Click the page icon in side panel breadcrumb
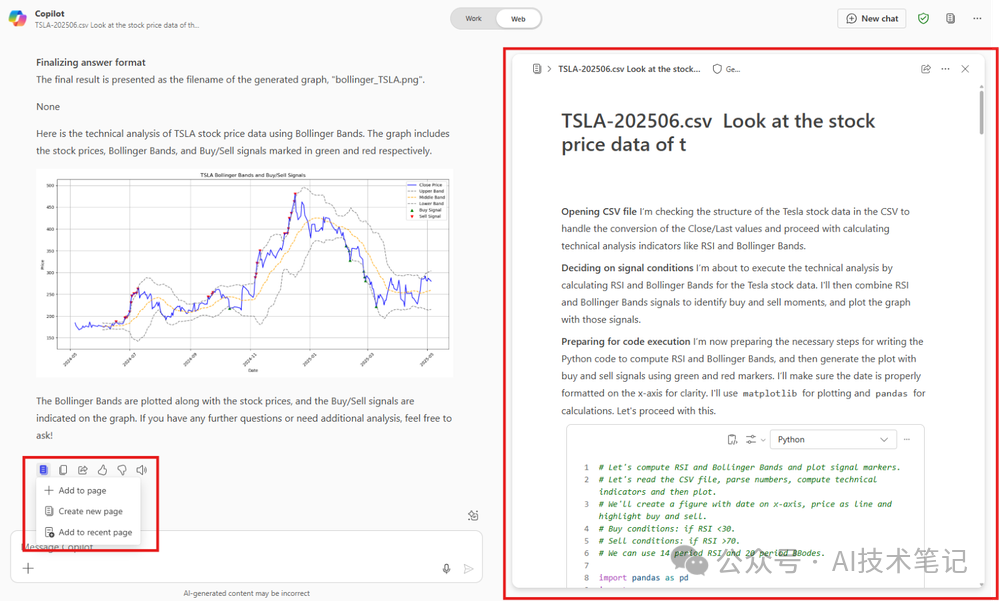The image size is (999, 601). tap(537, 69)
